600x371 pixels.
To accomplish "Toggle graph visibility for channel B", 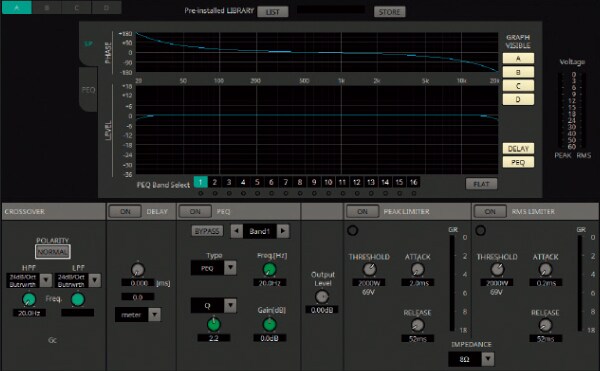I will pyautogui.click(x=518, y=72).
